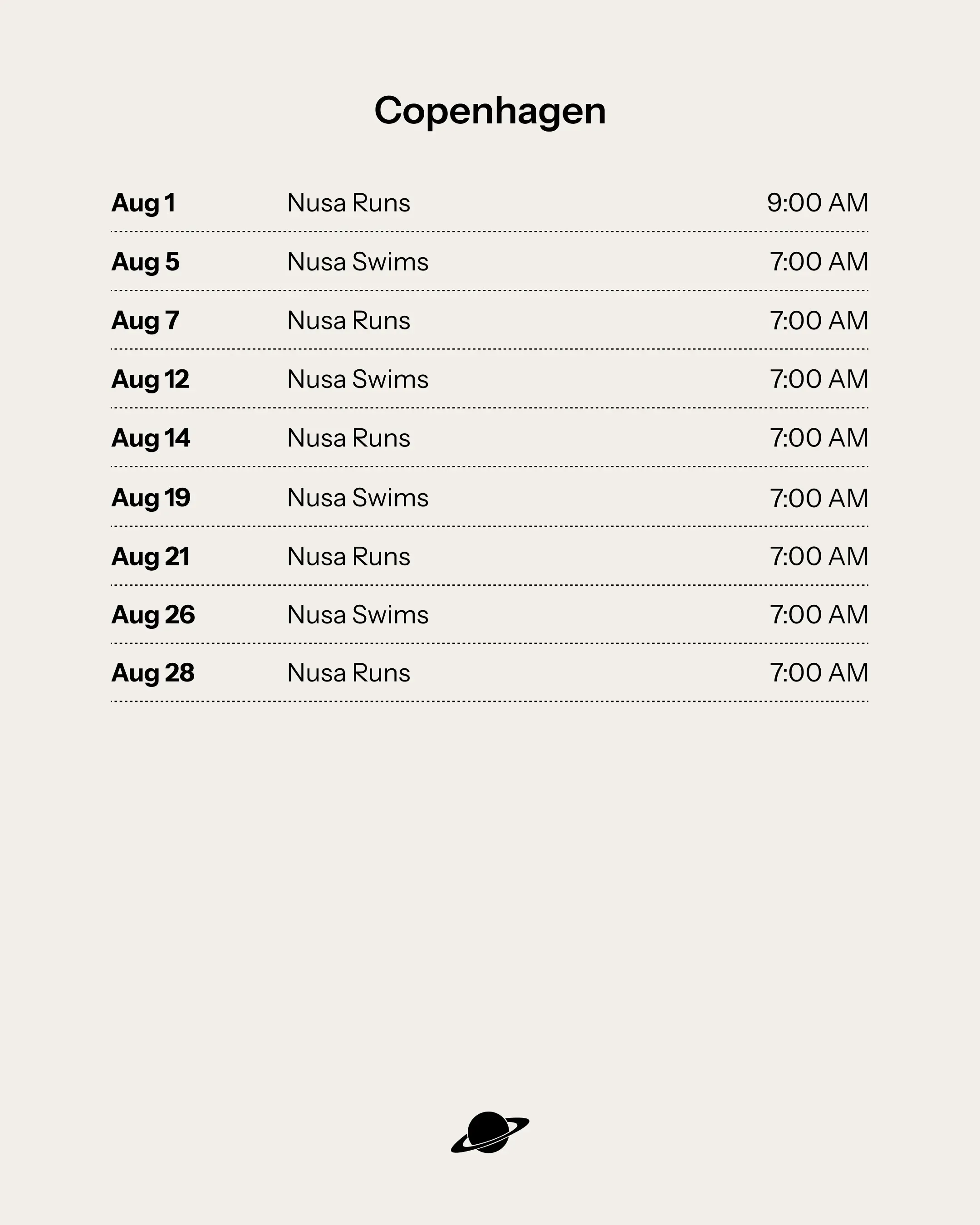Image resolution: width=980 pixels, height=1225 pixels.
Task: Open Nusa Runs event on Aug 1
Action: coord(348,203)
